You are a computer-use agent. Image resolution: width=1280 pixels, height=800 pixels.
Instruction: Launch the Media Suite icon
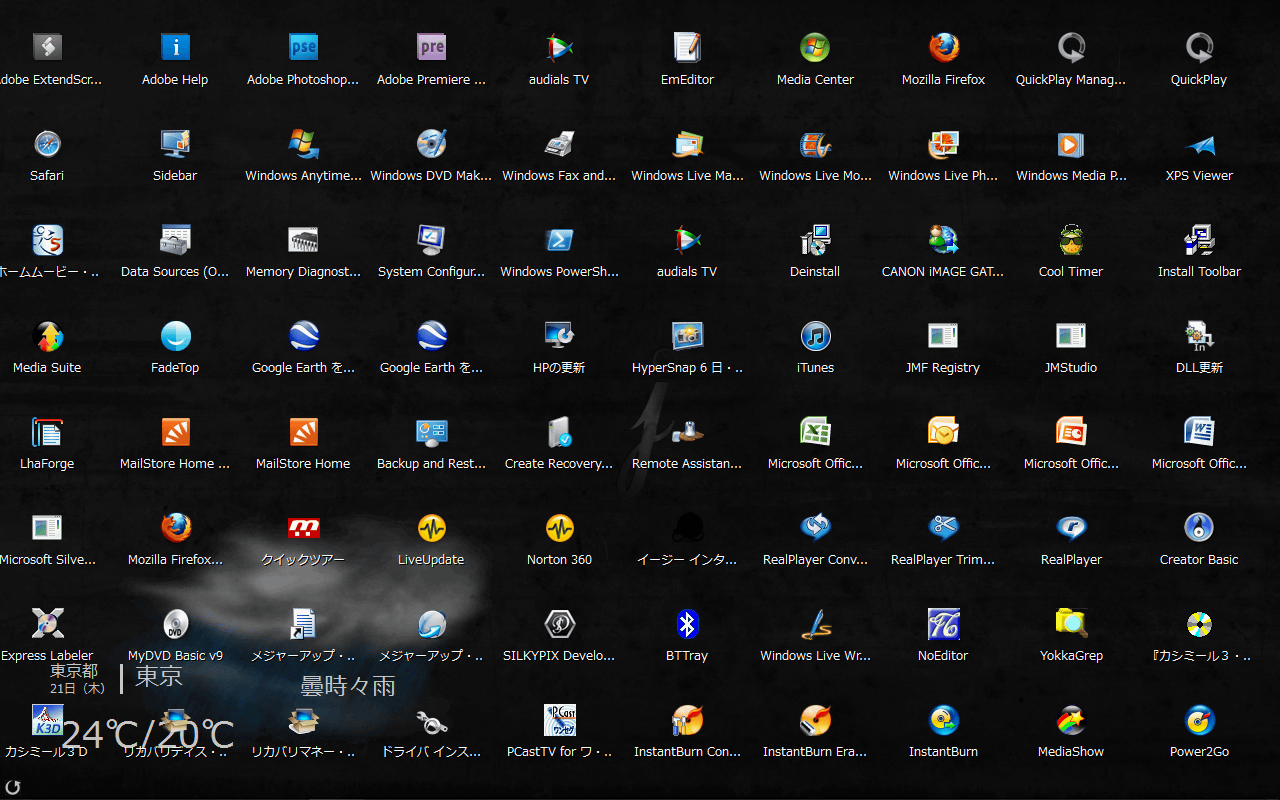[47, 335]
